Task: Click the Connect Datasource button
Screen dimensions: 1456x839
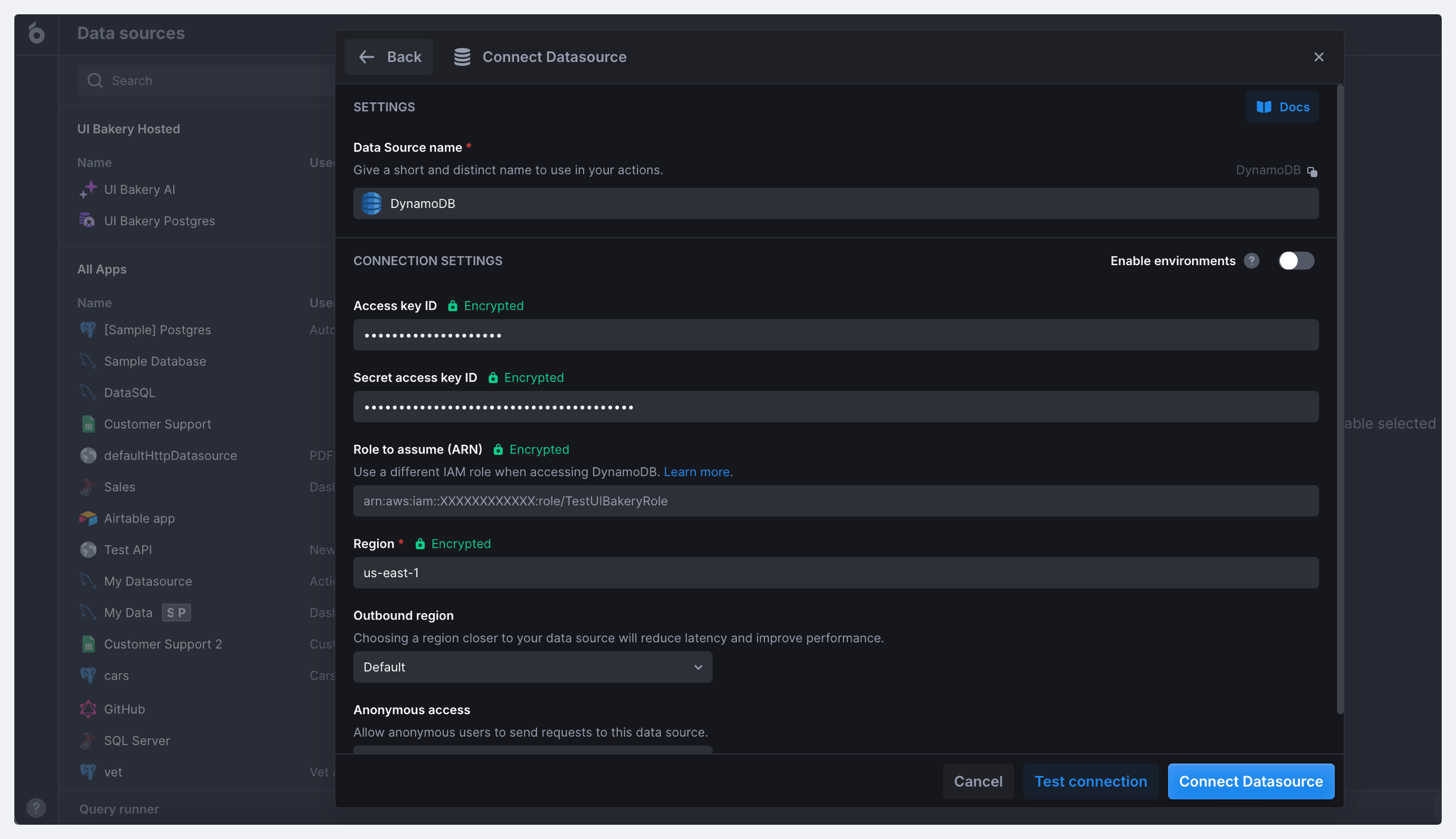Action: [1251, 781]
